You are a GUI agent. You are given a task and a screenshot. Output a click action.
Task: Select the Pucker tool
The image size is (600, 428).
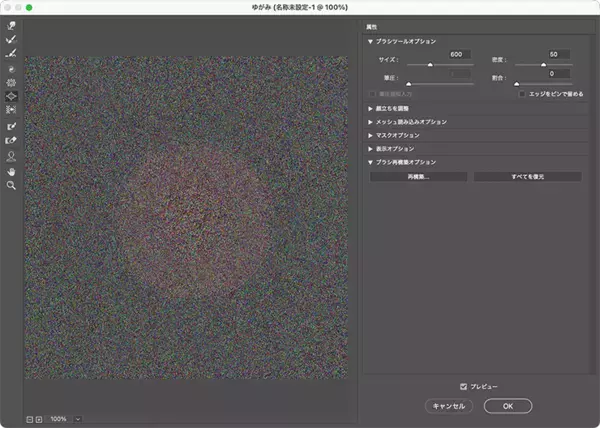click(11, 83)
